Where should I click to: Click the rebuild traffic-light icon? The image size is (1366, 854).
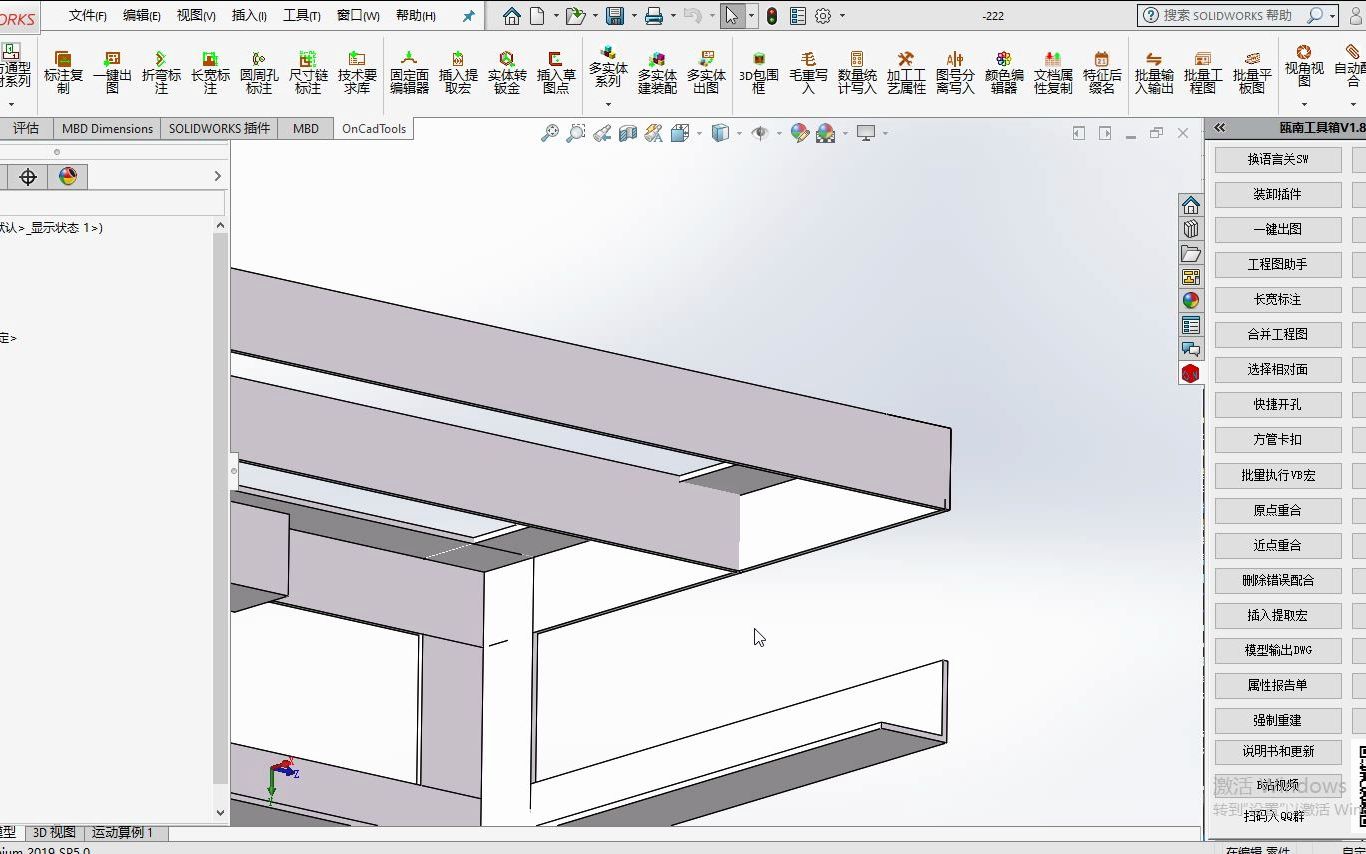pos(772,15)
